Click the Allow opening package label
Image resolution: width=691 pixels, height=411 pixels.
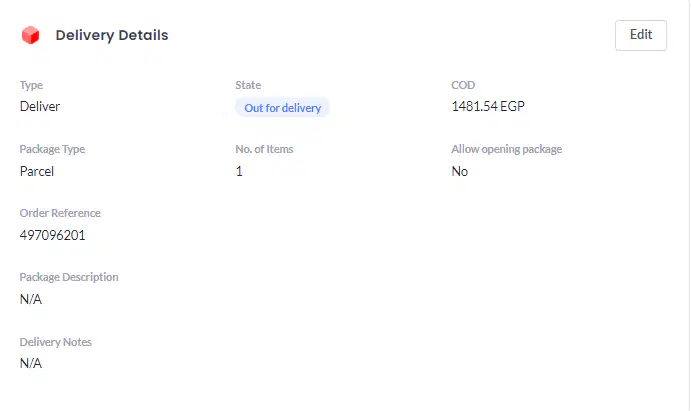pos(506,149)
